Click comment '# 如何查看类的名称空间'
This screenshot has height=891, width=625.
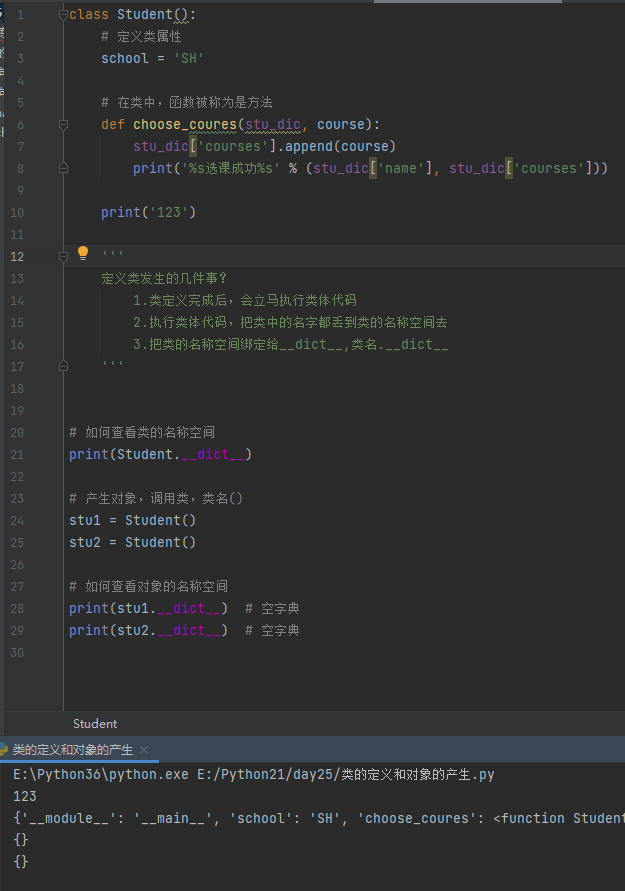142,432
